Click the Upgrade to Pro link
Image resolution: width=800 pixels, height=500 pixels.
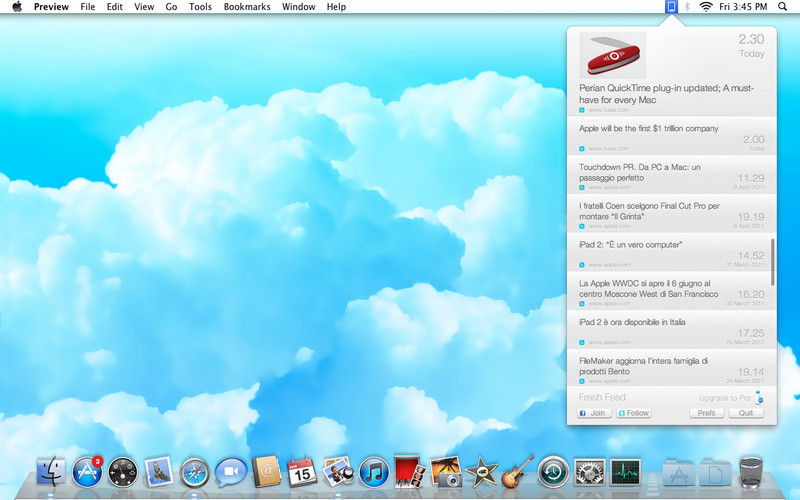click(x=724, y=398)
